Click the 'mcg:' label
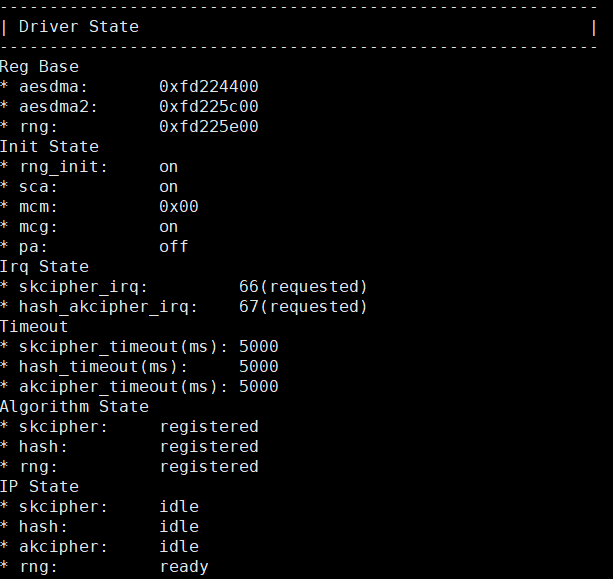Screen dimensions: 613x579 coord(39,227)
